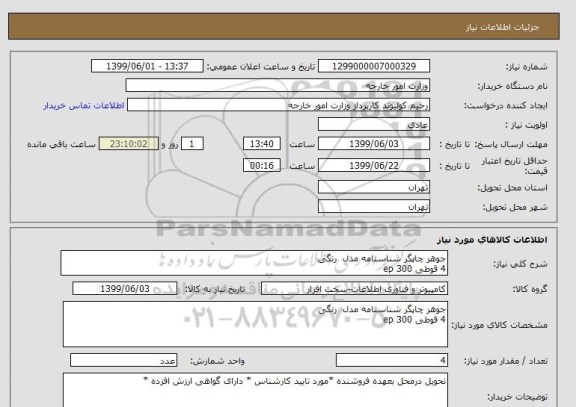
Task: Select the announcement date field 1399/06/01 - 13:37
Action: [147, 66]
